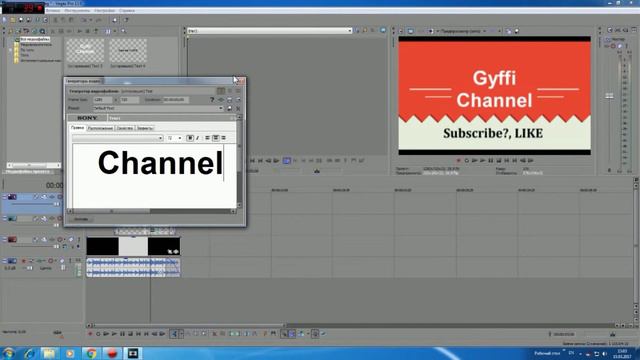This screenshot has height=360, width=640.
Task: Align text right in generator dialog
Action: tap(223, 138)
